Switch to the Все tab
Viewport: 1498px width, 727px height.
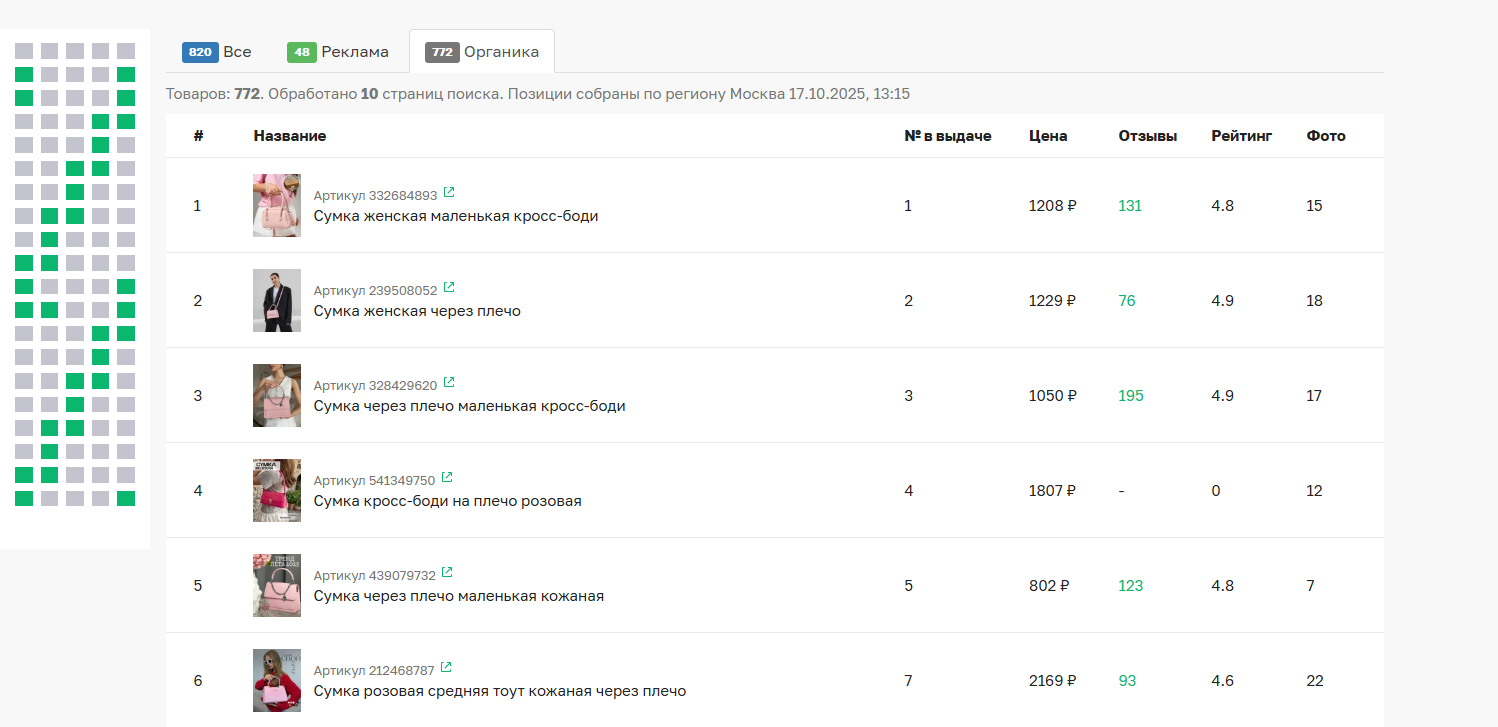tap(217, 52)
